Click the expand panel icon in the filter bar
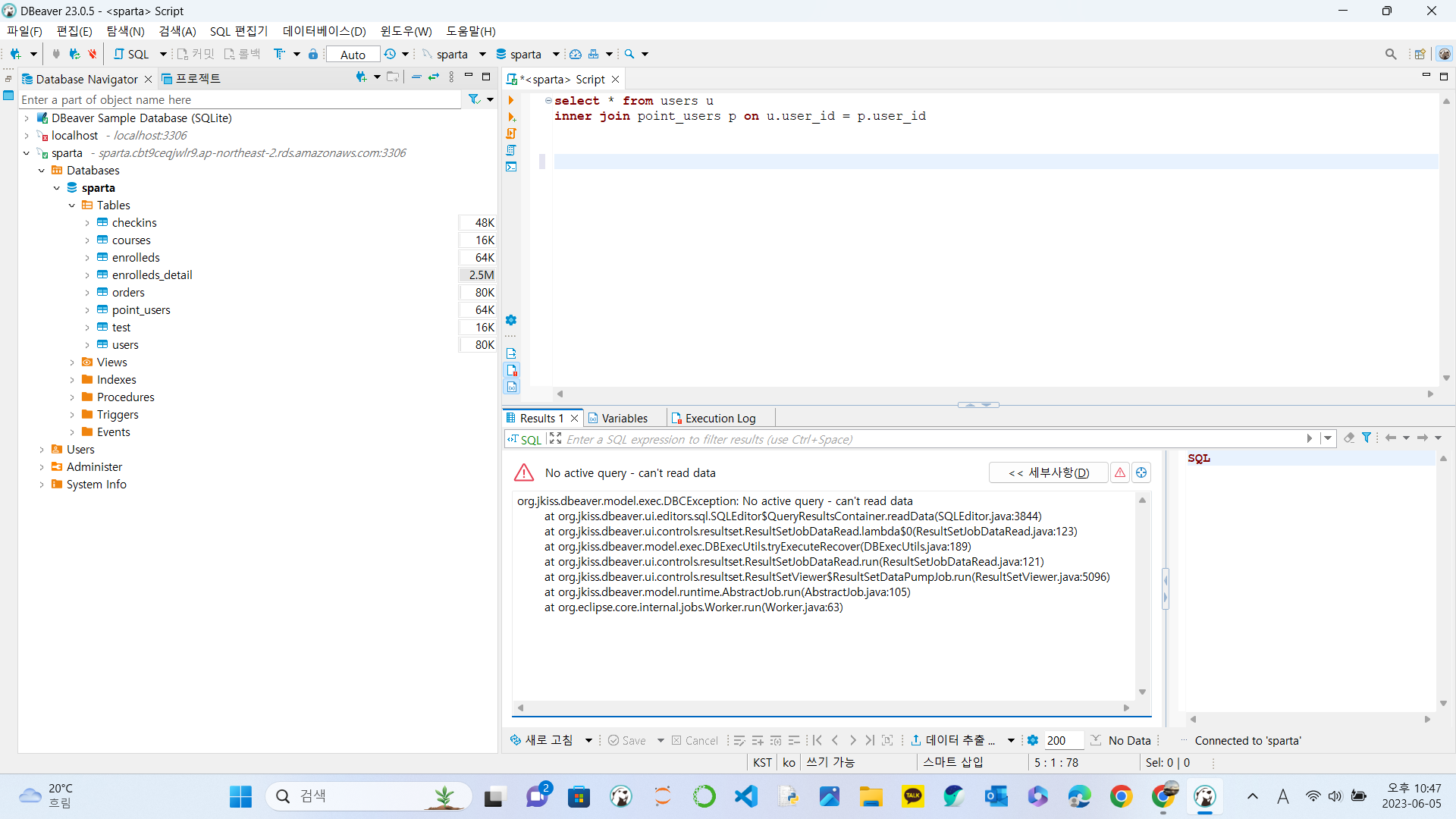Image resolution: width=1456 pixels, height=819 pixels. pyautogui.click(x=555, y=438)
